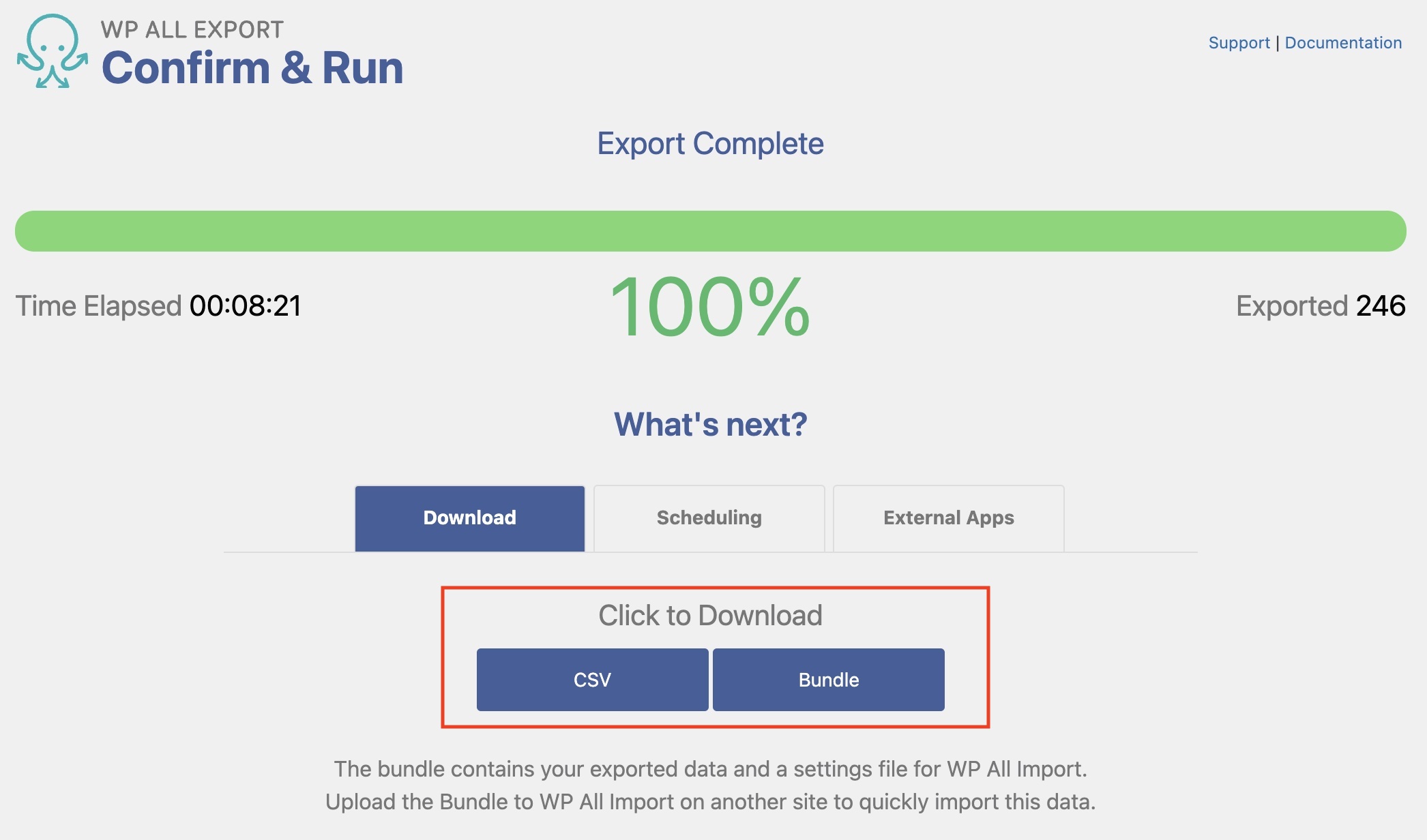Click the 00:08:21 timer value

coord(246,306)
